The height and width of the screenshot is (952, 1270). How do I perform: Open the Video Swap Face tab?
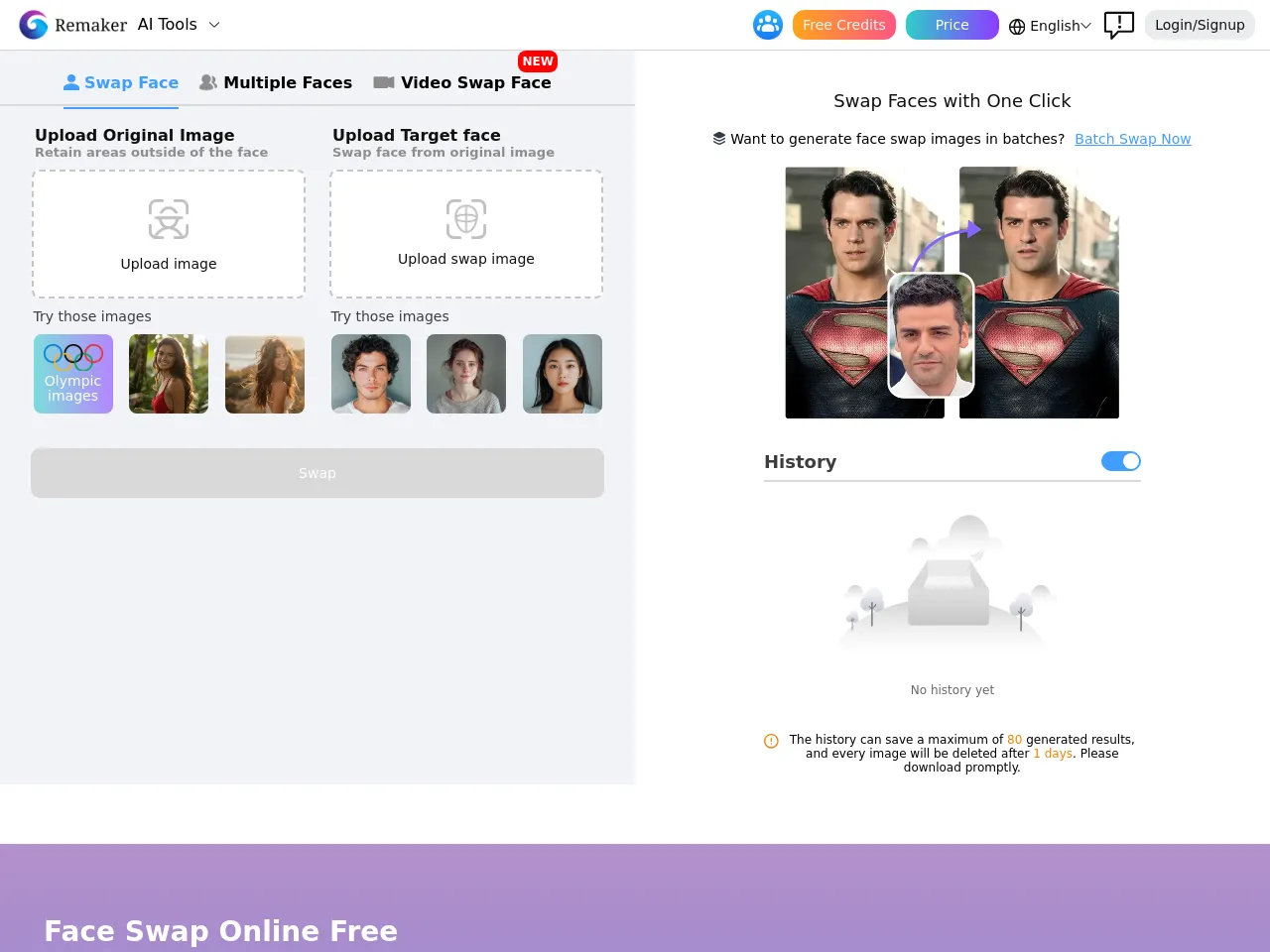pyautogui.click(x=462, y=82)
